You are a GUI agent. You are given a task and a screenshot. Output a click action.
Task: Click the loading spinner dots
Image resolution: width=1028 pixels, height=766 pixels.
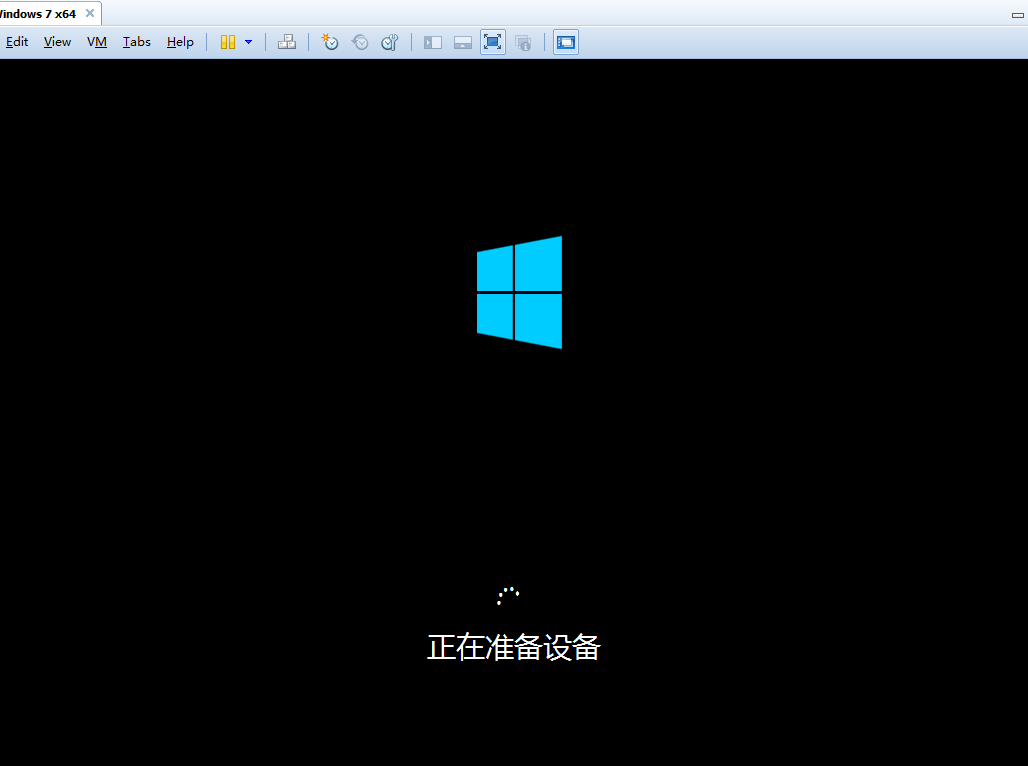coord(508,595)
